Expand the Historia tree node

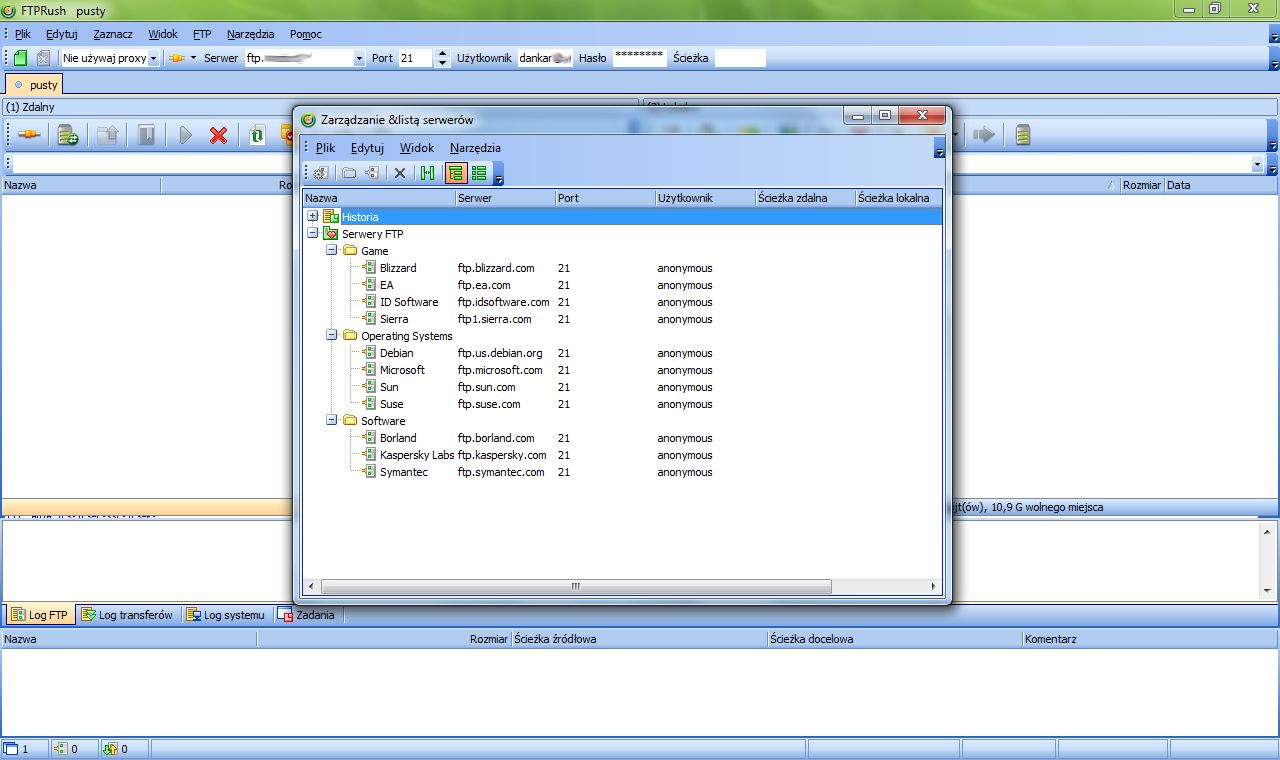tap(313, 217)
